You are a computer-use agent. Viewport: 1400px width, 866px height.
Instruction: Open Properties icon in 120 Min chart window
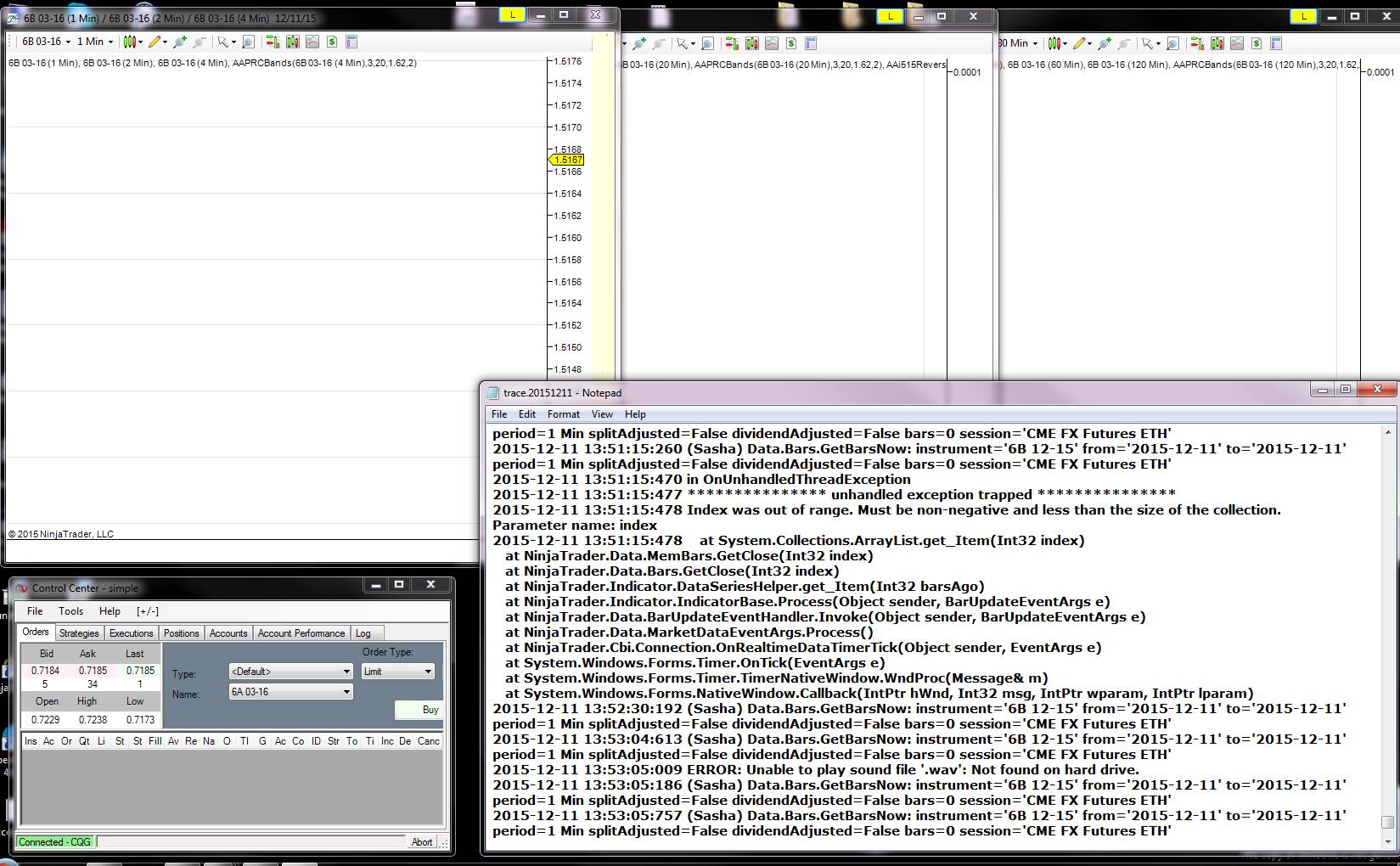[x=1275, y=43]
